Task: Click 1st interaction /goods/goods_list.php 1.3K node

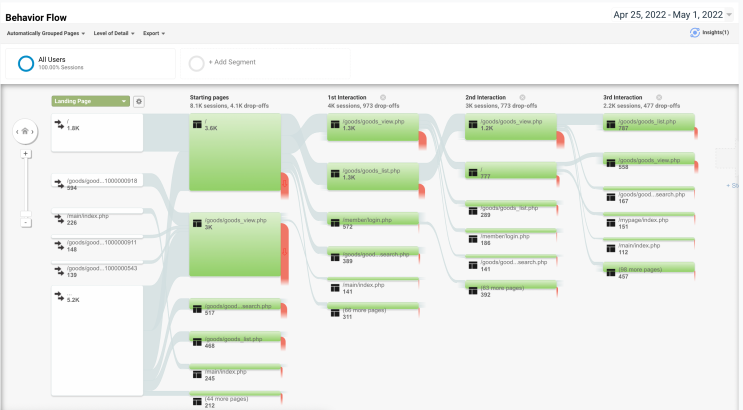Action: pyautogui.click(x=373, y=176)
